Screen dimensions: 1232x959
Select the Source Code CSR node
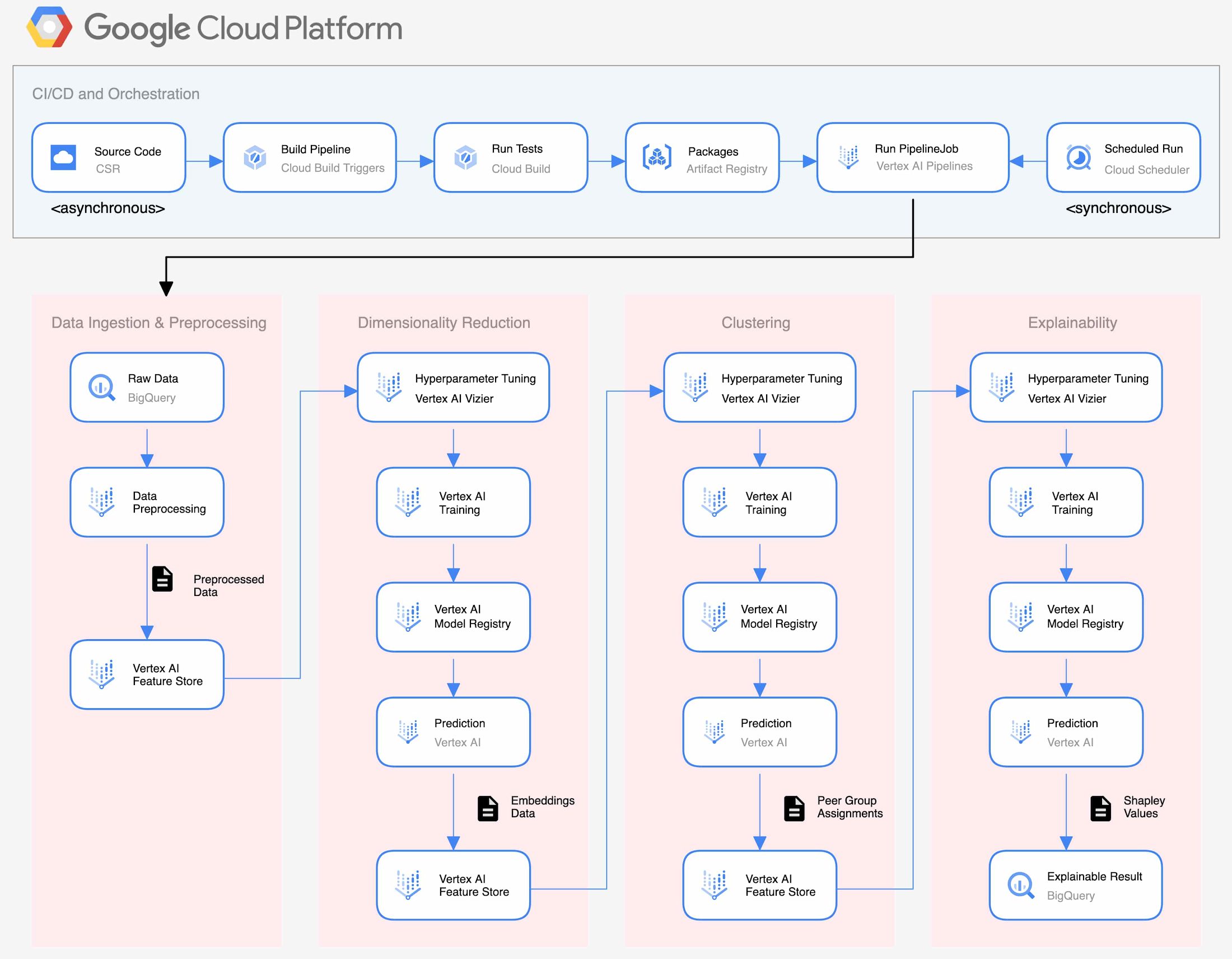pos(109,157)
